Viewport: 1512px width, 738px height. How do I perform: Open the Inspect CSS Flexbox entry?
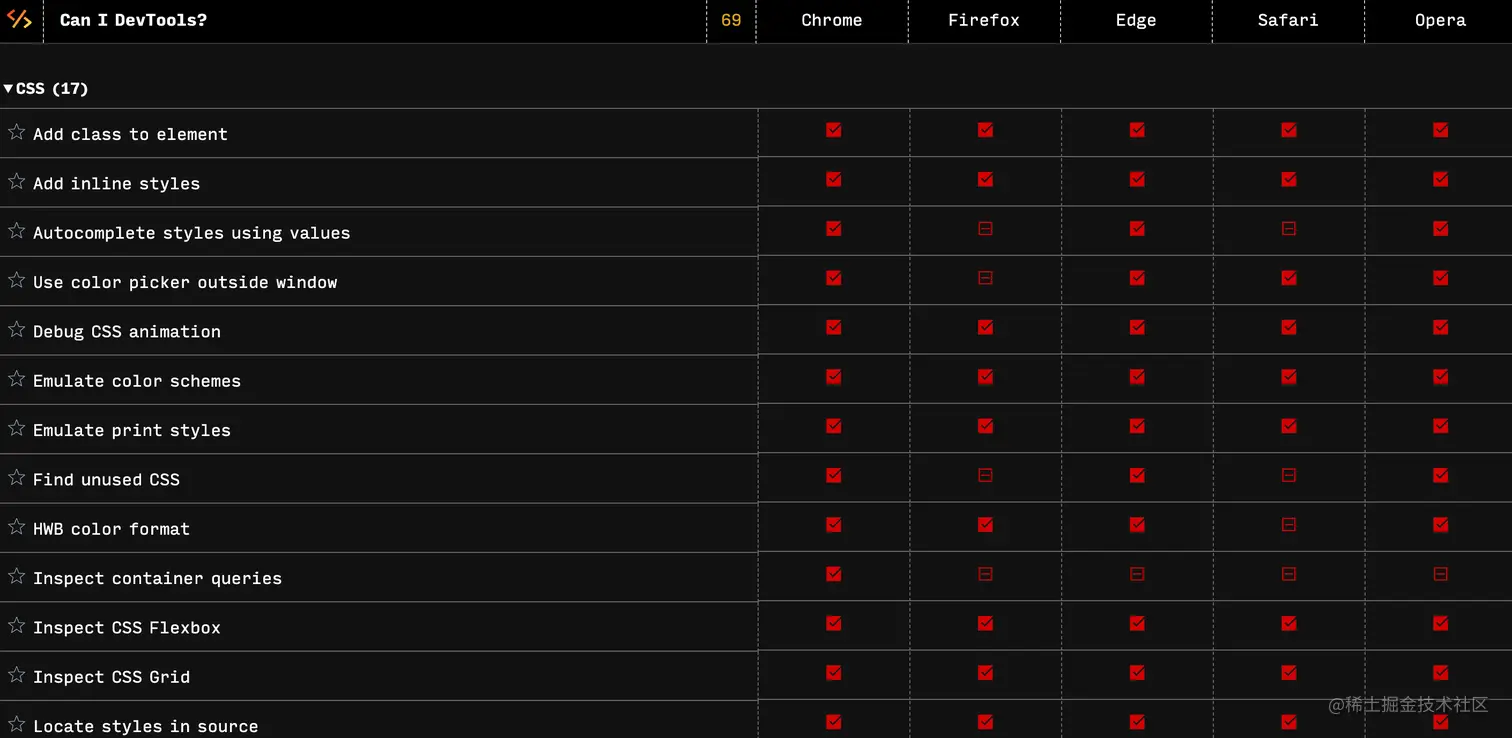pyautogui.click(x=127, y=628)
